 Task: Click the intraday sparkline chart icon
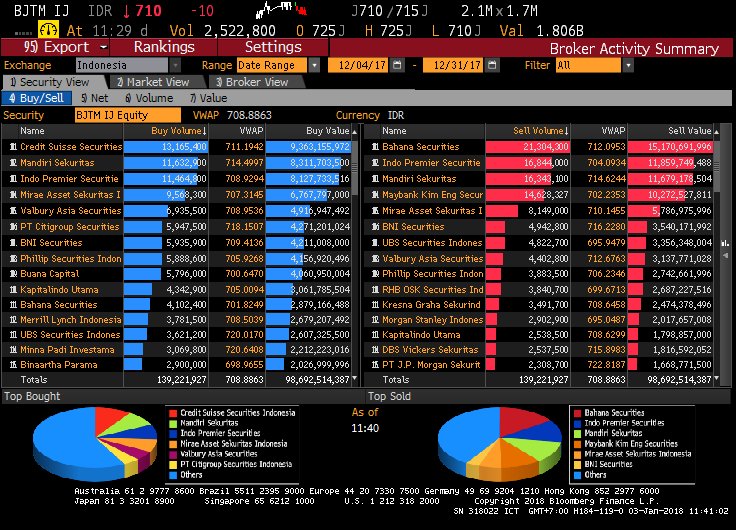278,12
